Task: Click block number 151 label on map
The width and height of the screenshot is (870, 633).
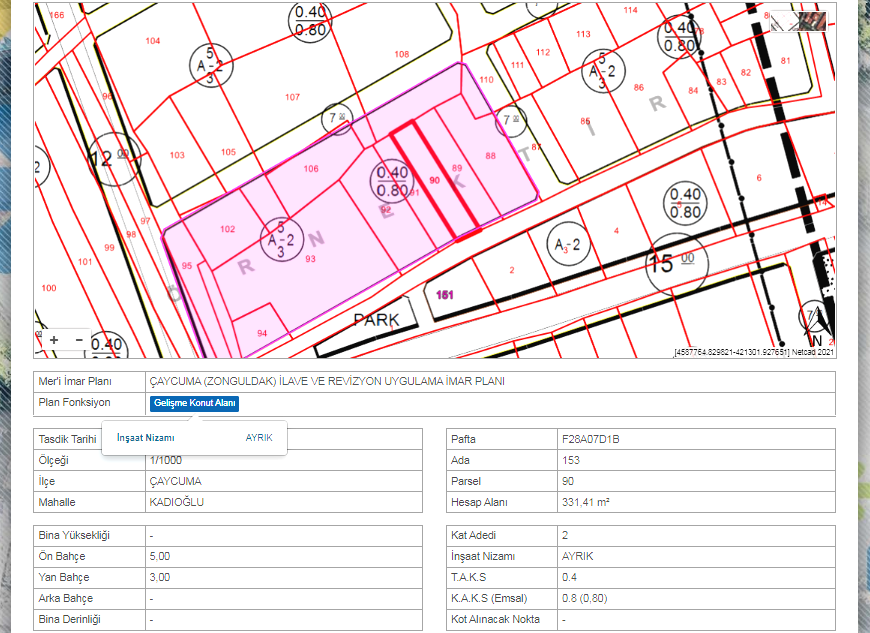Action: point(445,294)
